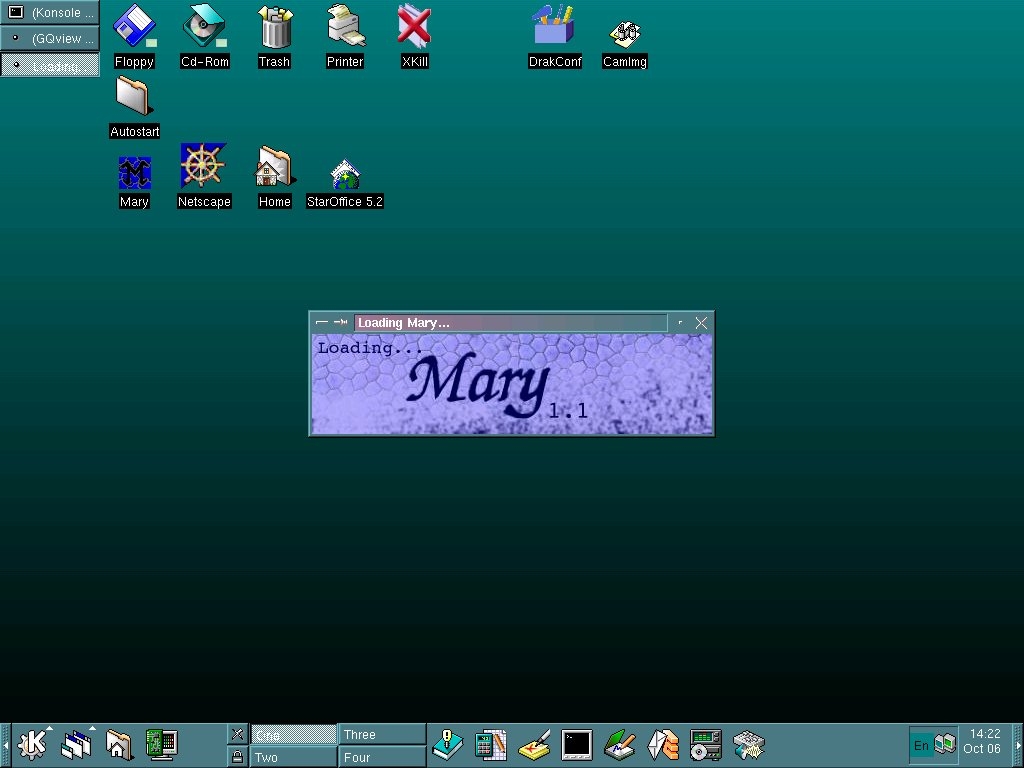Open the K application menu
Screen dimensions: 1024x768
pyautogui.click(x=32, y=744)
